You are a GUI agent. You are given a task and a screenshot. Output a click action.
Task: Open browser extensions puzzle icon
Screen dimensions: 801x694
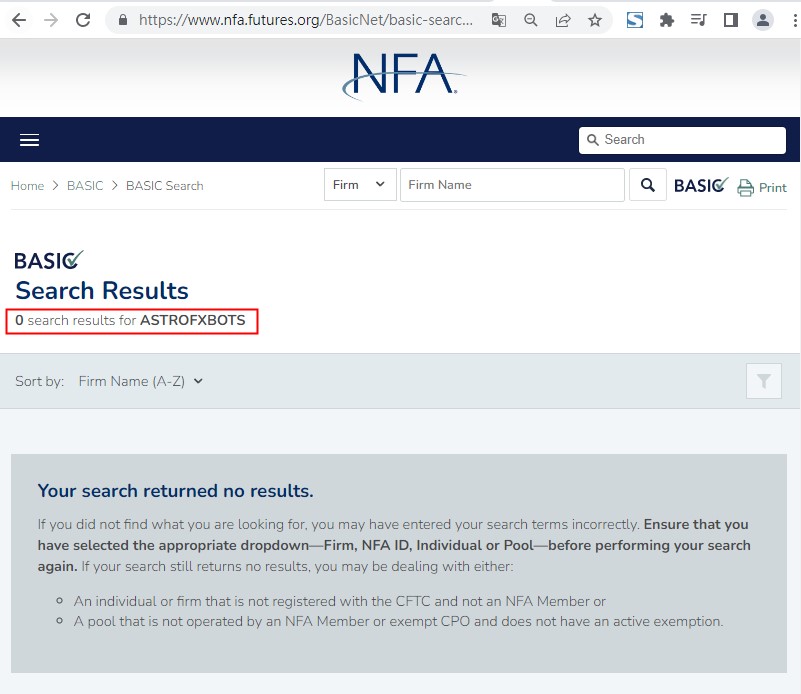pyautogui.click(x=667, y=20)
